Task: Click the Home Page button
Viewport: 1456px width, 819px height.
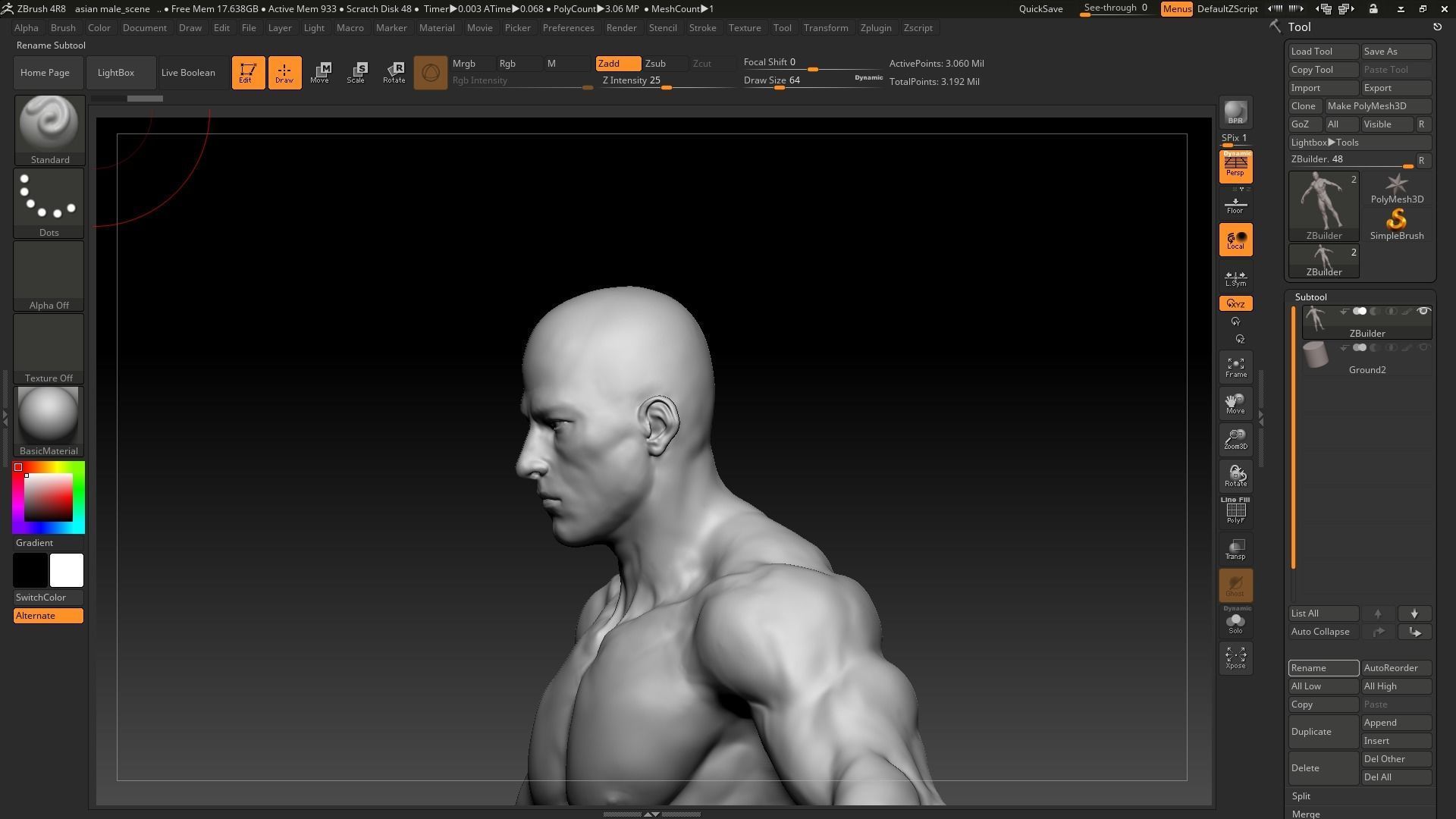Action: coord(49,73)
